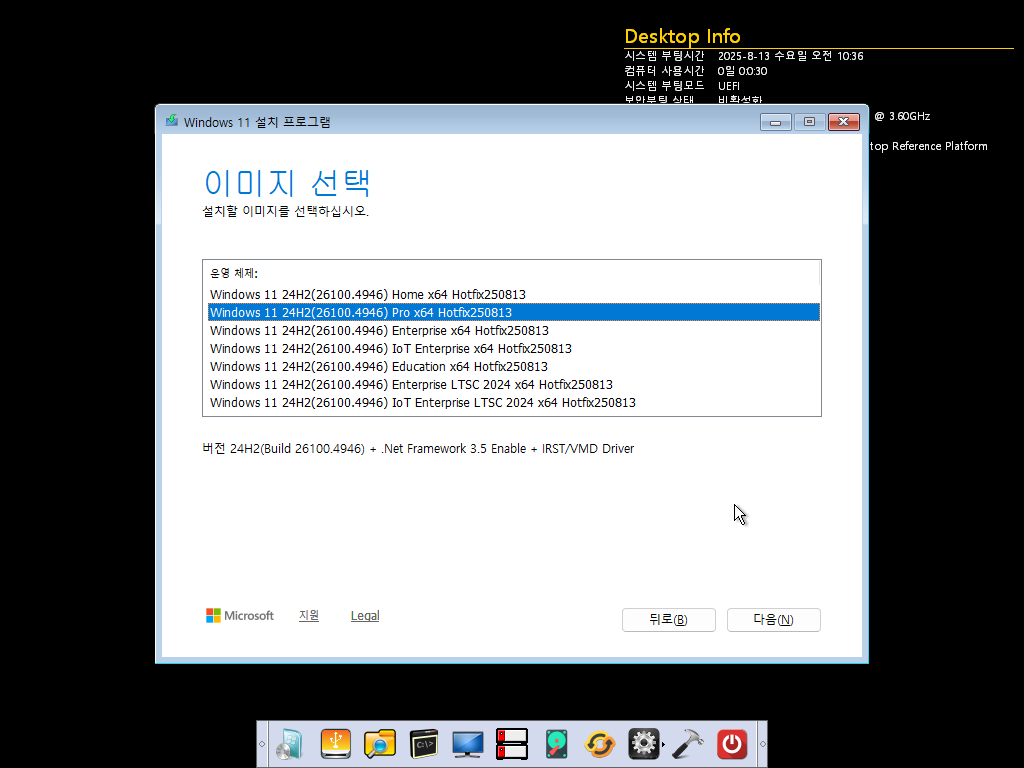Select IoT Enterprise x64 Hotfix250813 entry
Viewport: 1024px width, 768px height.
point(513,348)
